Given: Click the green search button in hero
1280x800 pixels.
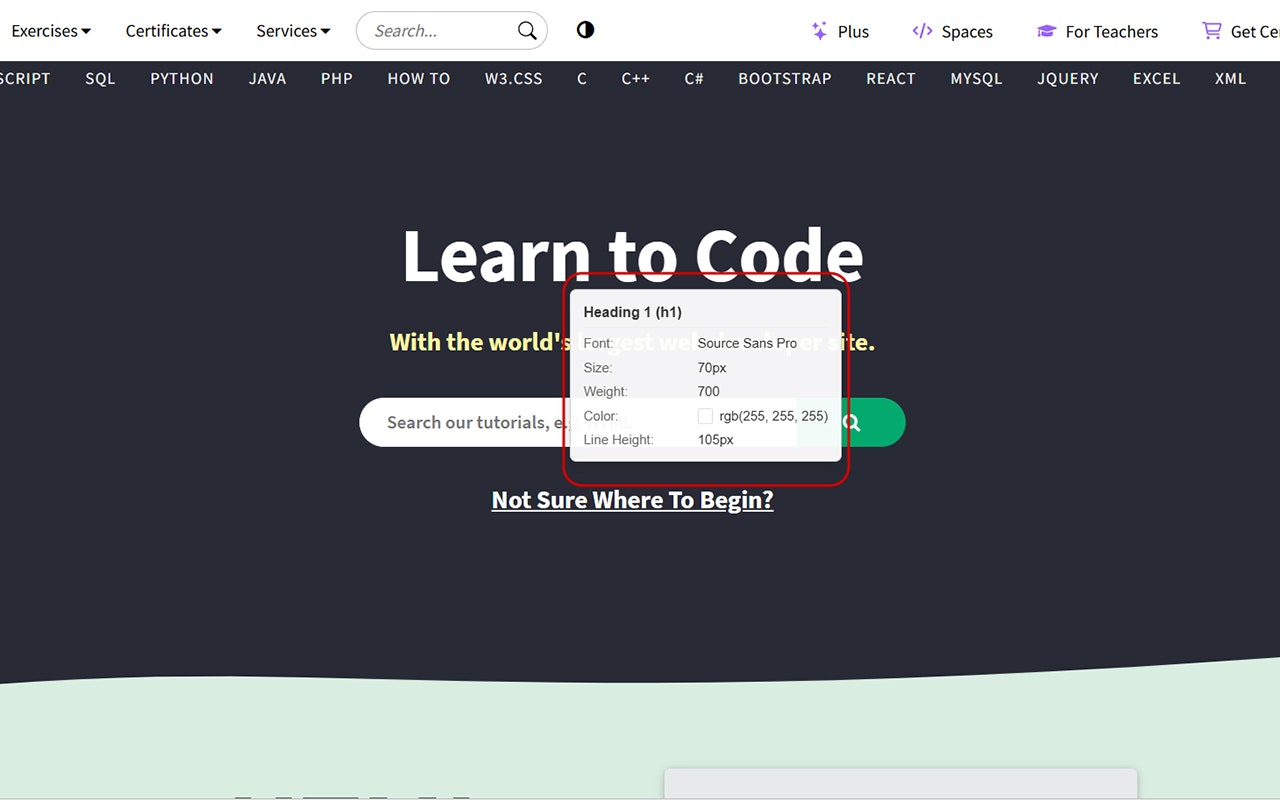Looking at the screenshot, I should pos(851,423).
